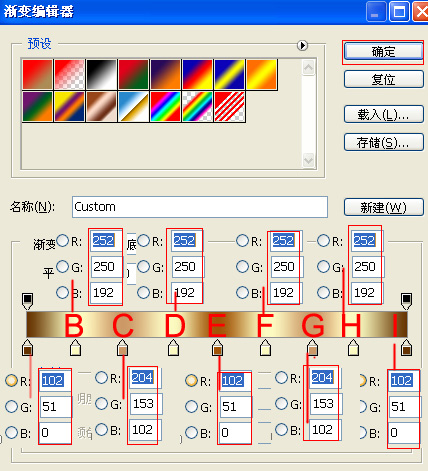Screen dimensions: 428x471
Task: Select the leftmost dark brown color stop
Action: pos(27,348)
